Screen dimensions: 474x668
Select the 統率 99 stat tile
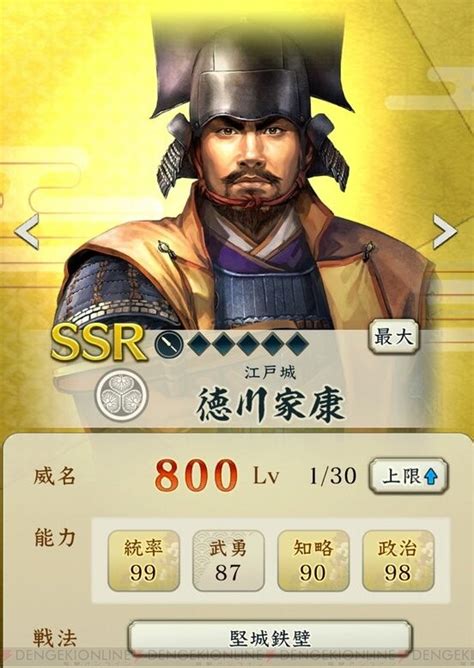[144, 561]
